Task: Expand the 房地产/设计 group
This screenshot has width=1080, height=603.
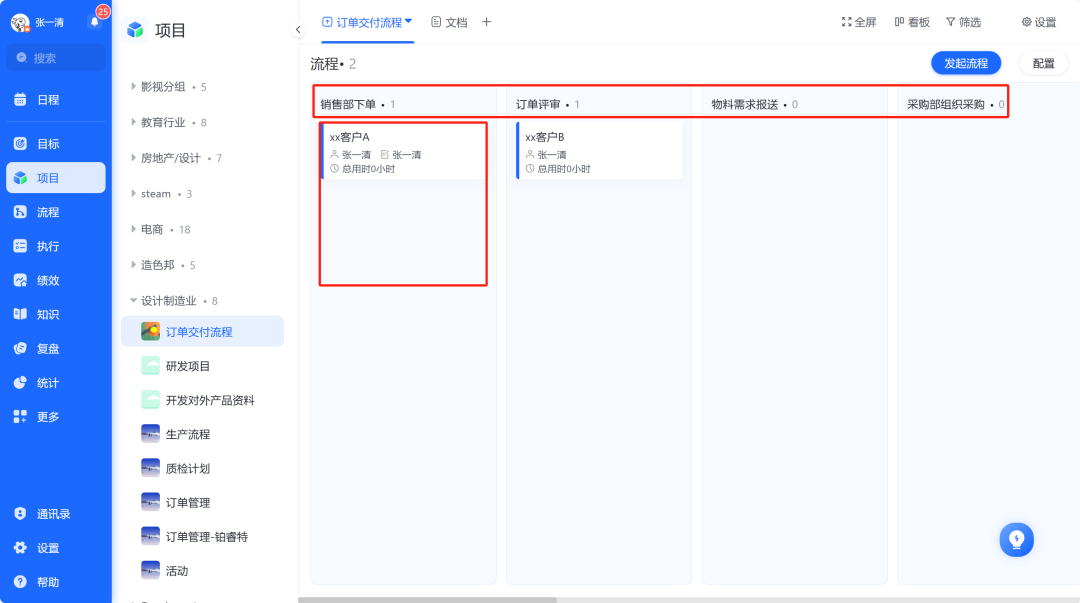Action: (x=133, y=158)
